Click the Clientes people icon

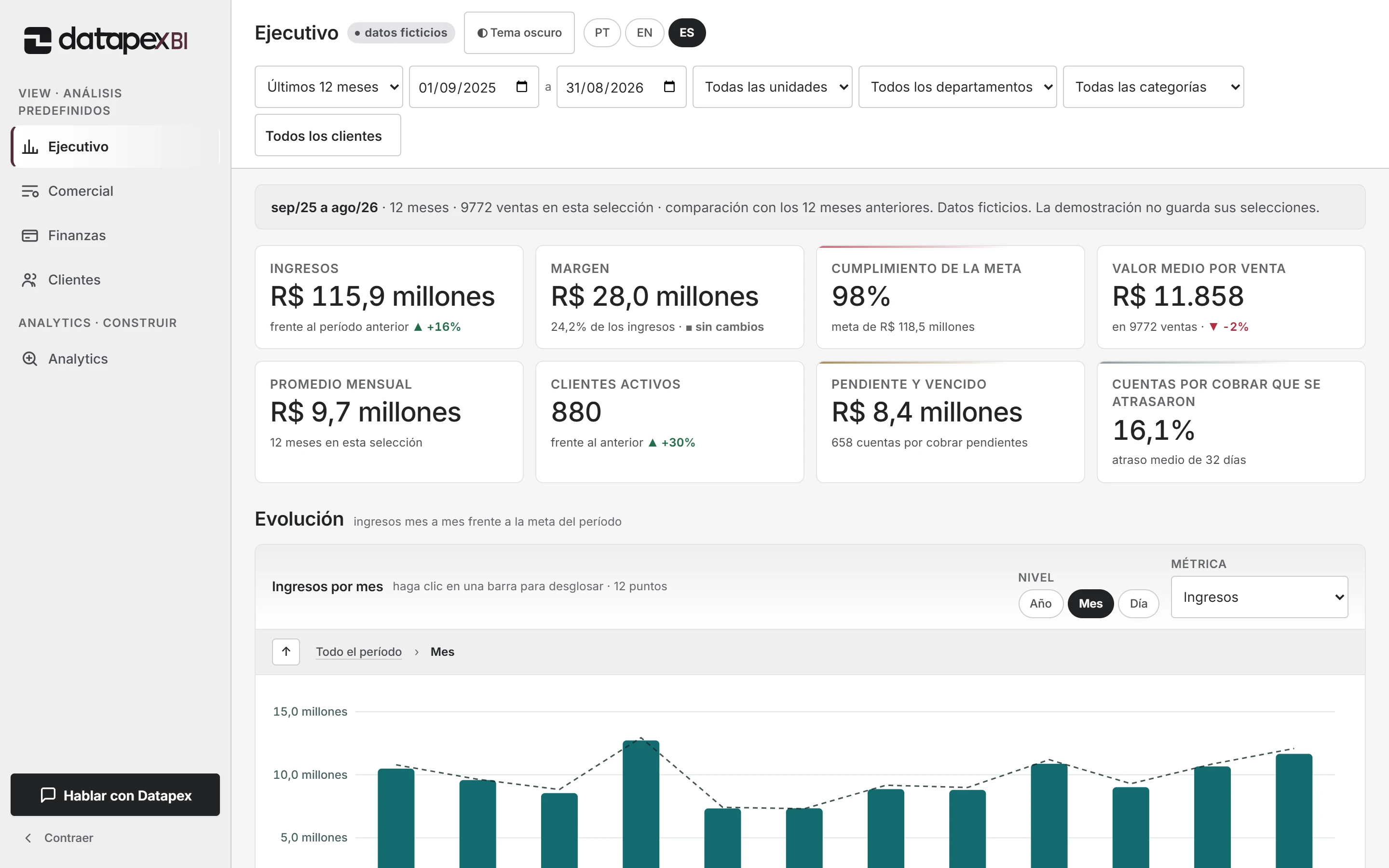pos(30,280)
